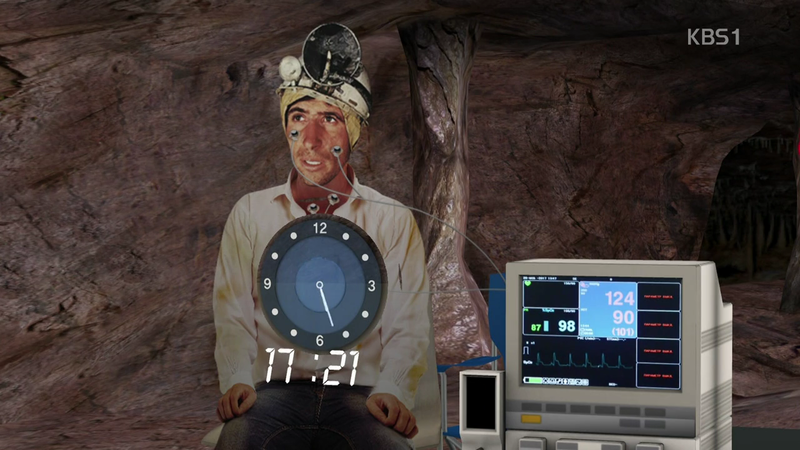Click the clock's center hand pivot
Image resolution: width=800 pixels, height=450 pixels.
(x=319, y=285)
